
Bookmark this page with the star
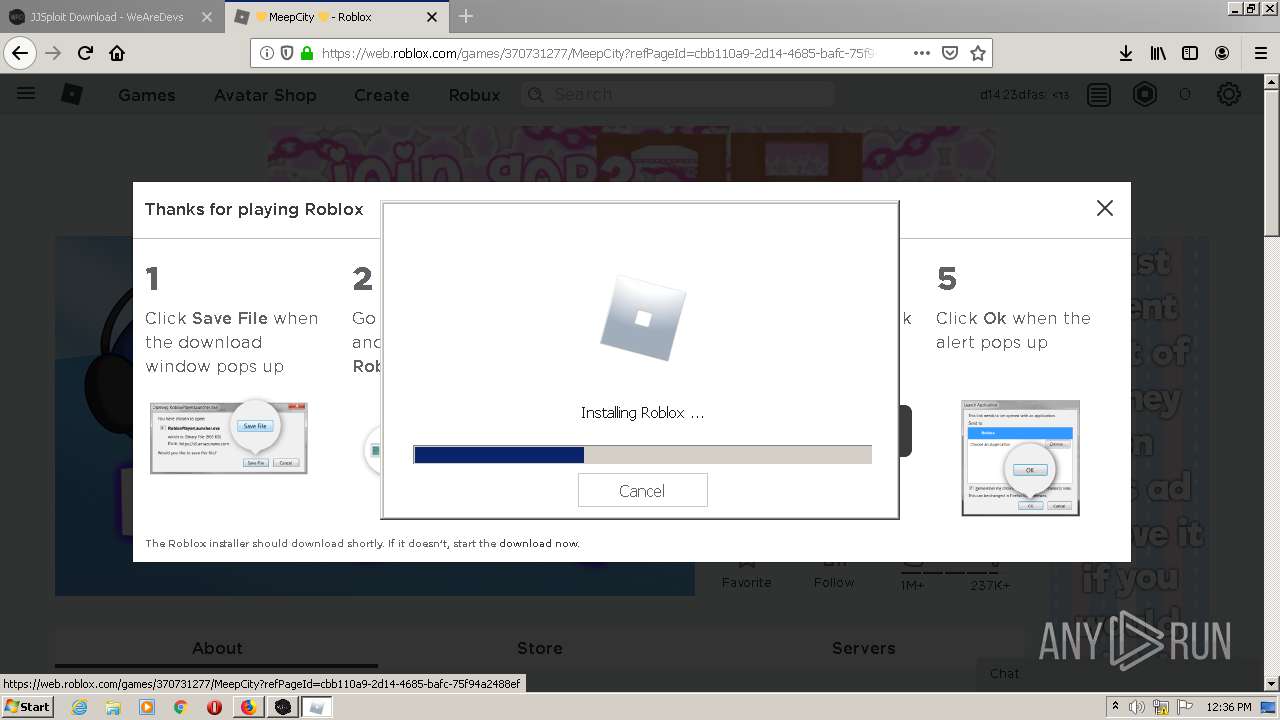coord(978,53)
